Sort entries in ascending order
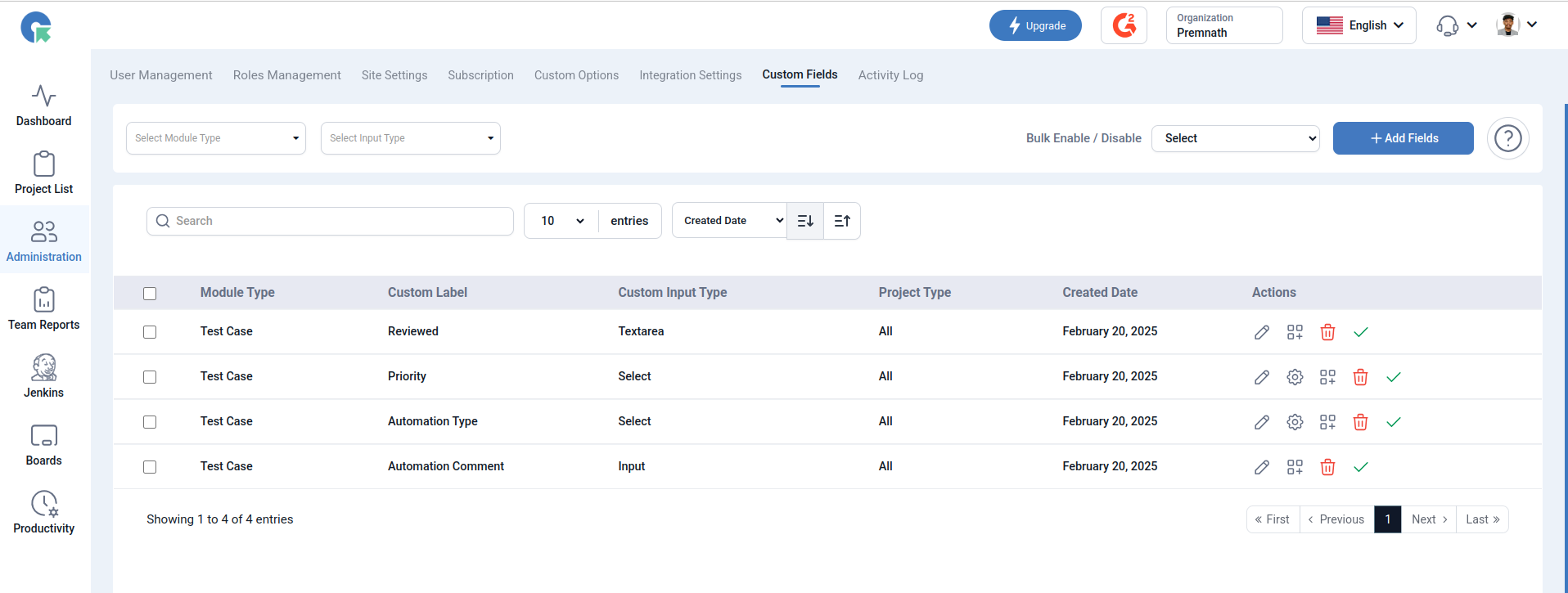 pos(842,221)
